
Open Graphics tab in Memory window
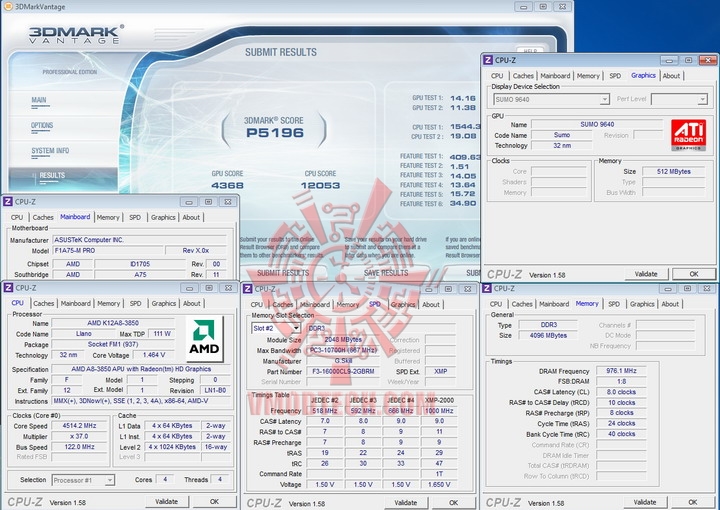642,304
